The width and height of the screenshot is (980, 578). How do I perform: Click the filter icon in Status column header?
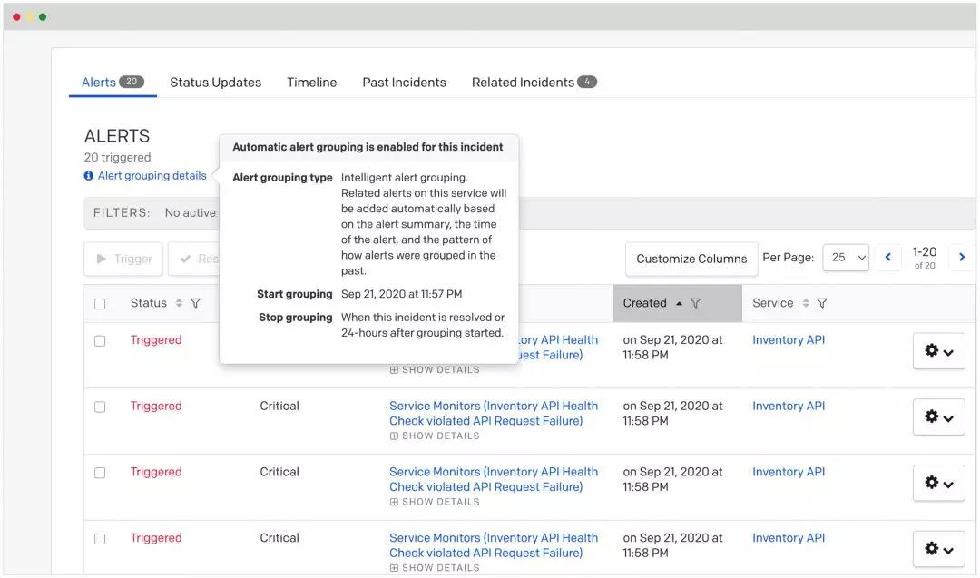point(196,304)
